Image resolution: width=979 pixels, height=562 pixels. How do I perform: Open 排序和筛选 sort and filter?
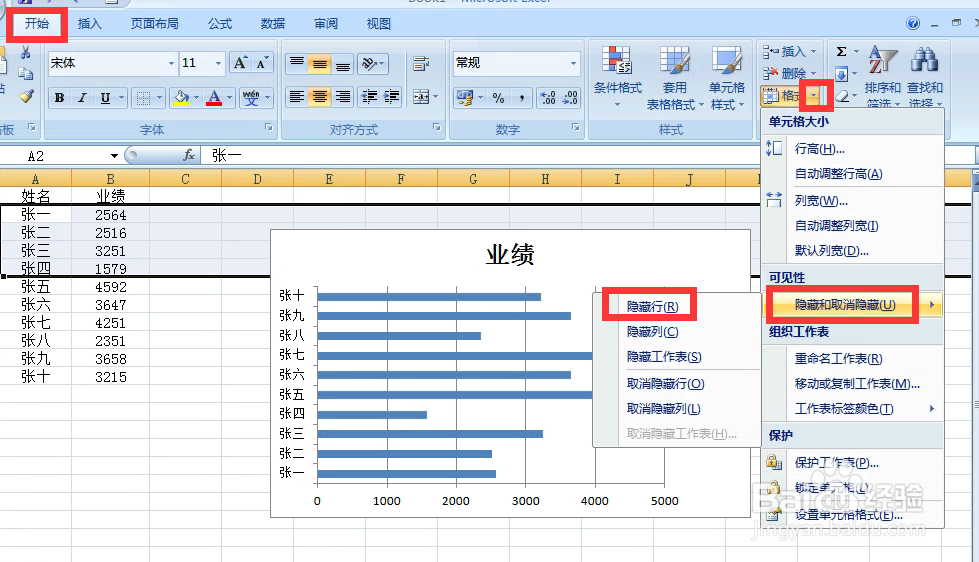point(882,77)
